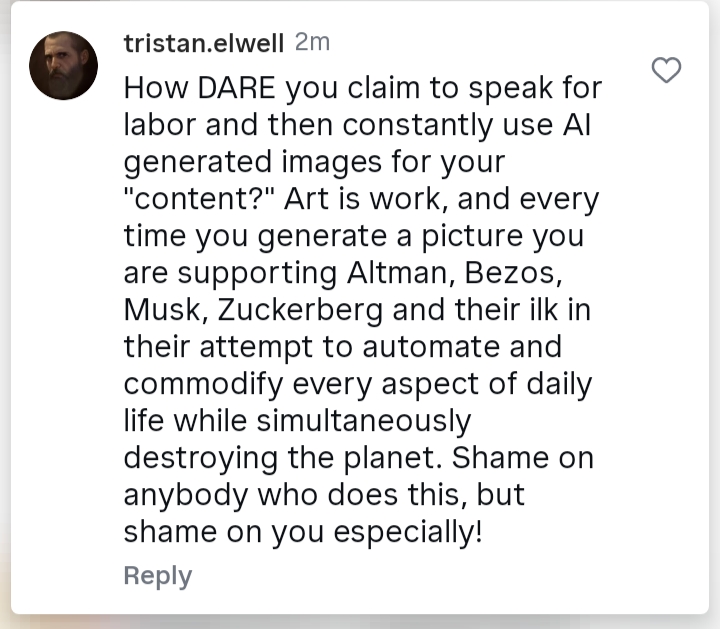
Task: Click the 2m timestamp
Action: 312,43
